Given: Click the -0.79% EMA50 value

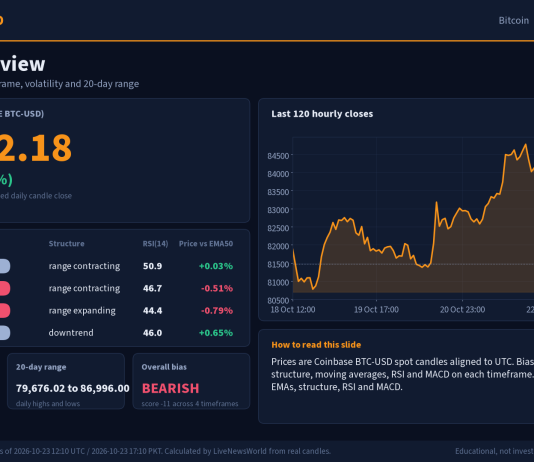Looking at the screenshot, I should 217,310.
